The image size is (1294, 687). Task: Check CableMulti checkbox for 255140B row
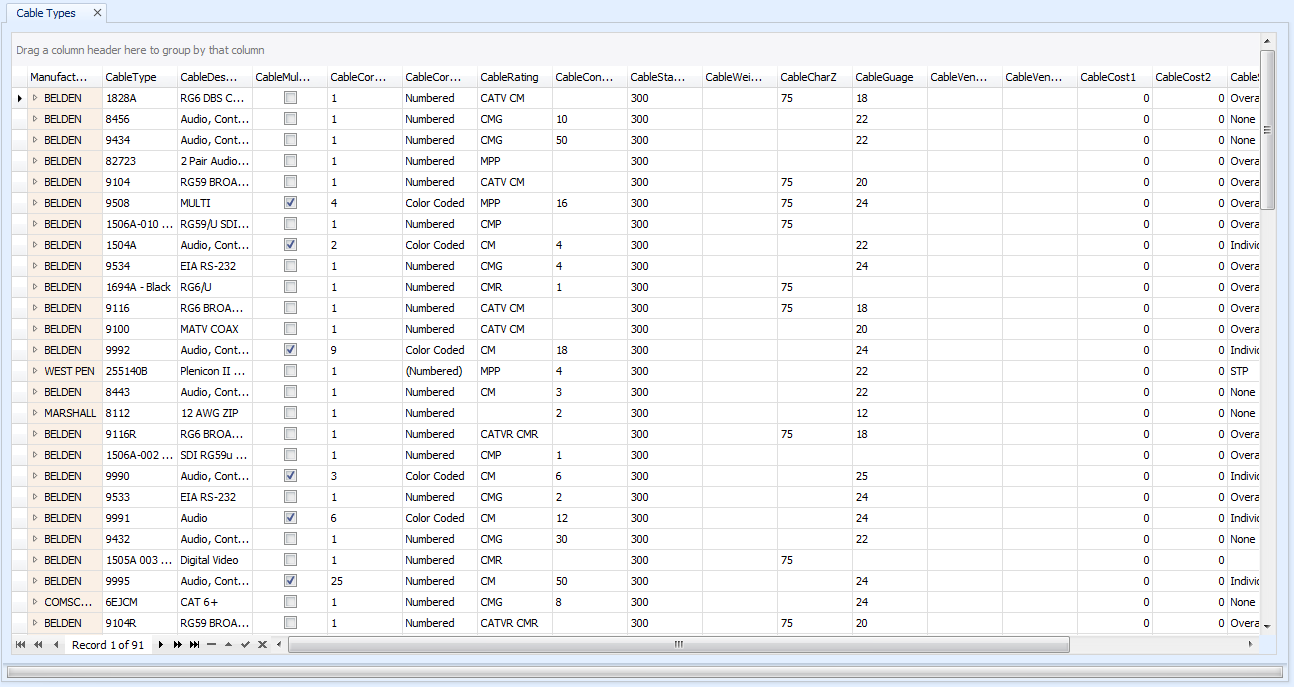coord(290,371)
